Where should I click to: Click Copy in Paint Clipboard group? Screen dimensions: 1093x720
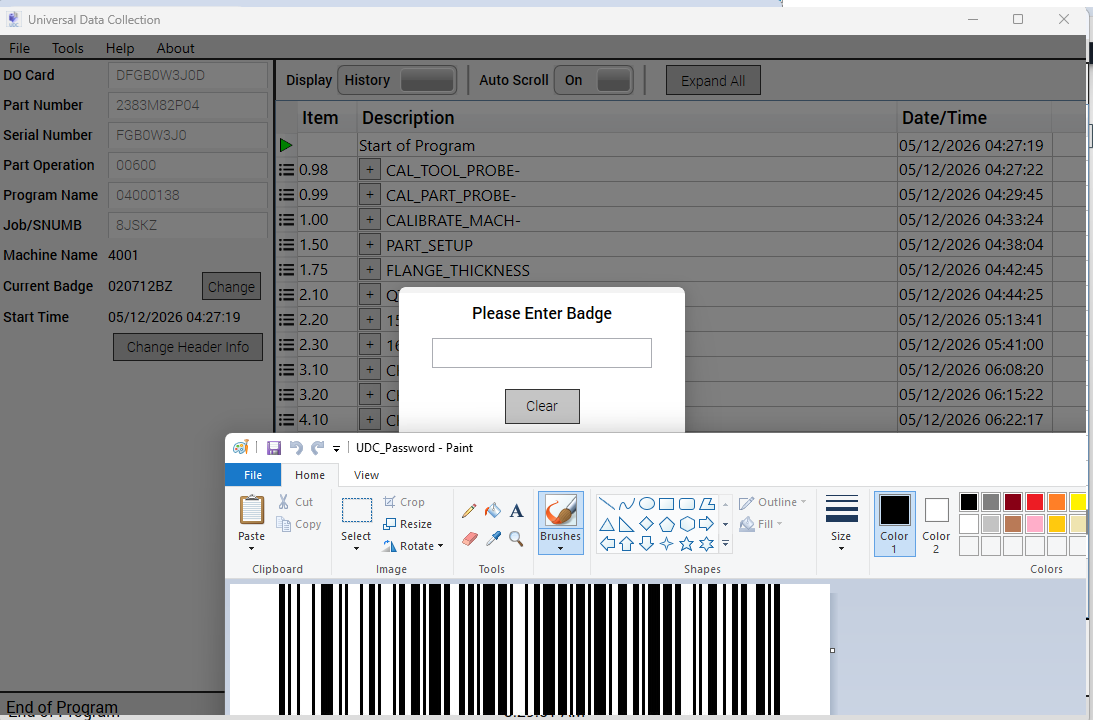point(299,524)
